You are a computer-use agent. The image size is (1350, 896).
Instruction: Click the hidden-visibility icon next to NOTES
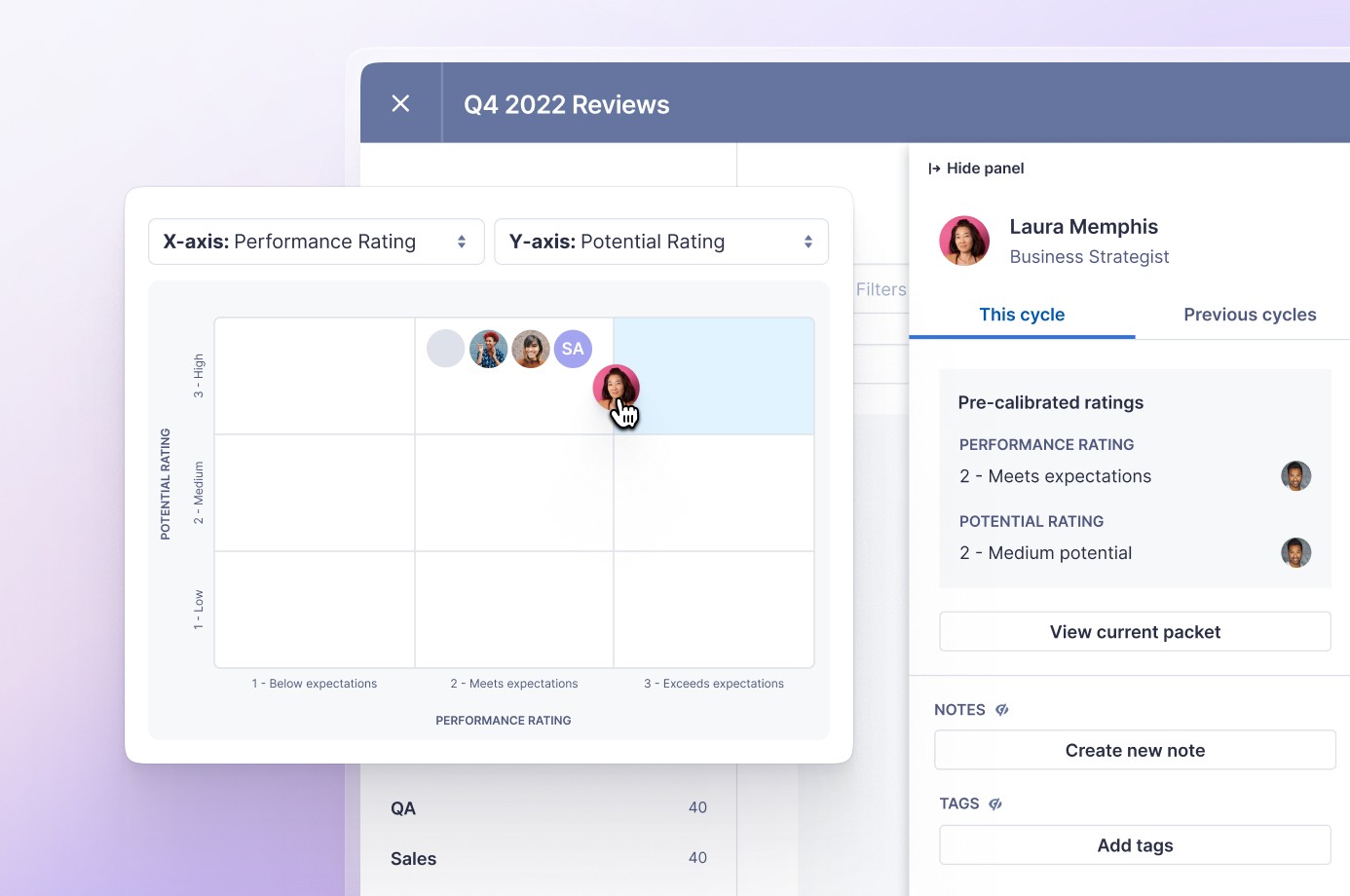(x=1002, y=710)
